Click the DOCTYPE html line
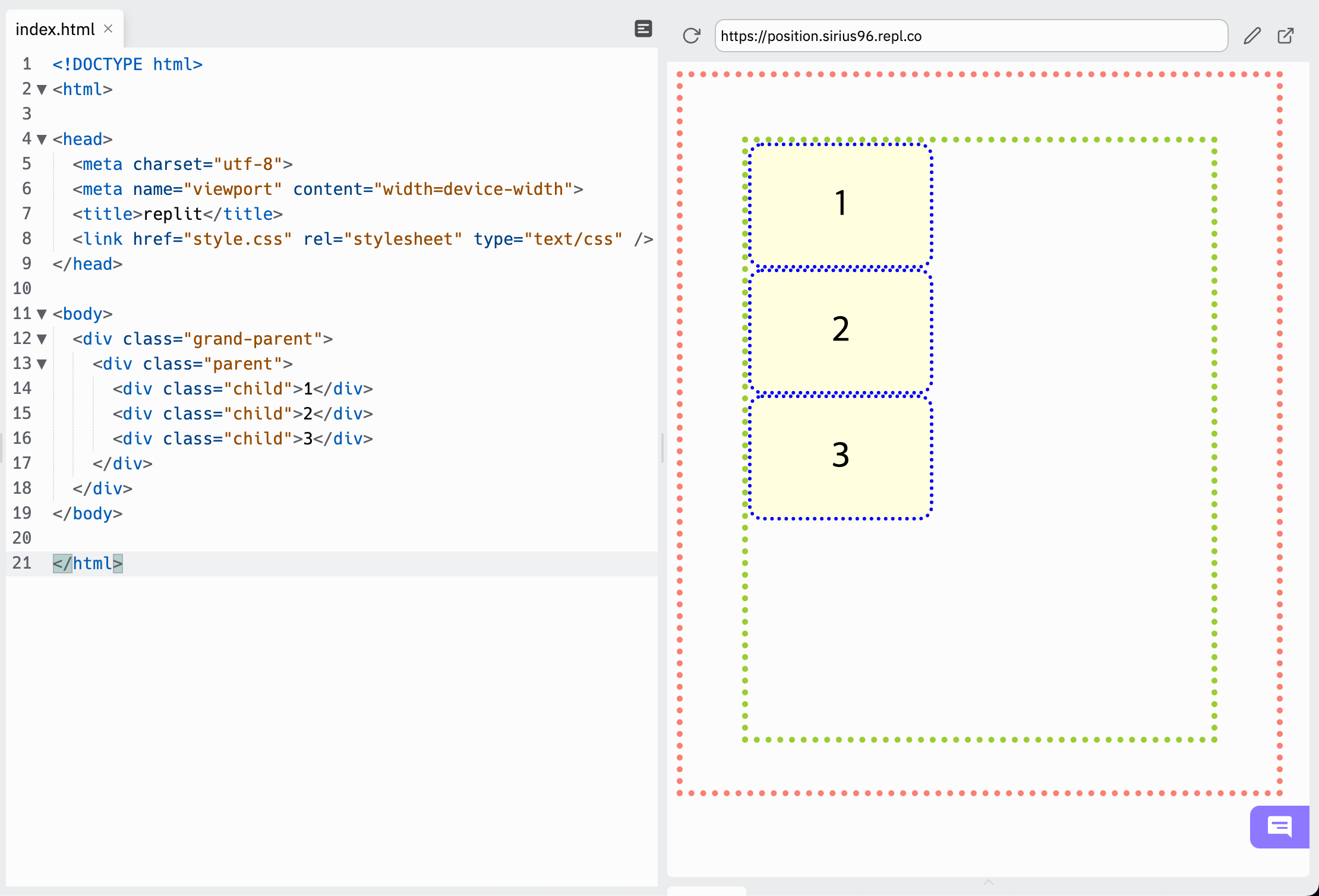Screen dimensions: 1319x896 [x=128, y=64]
